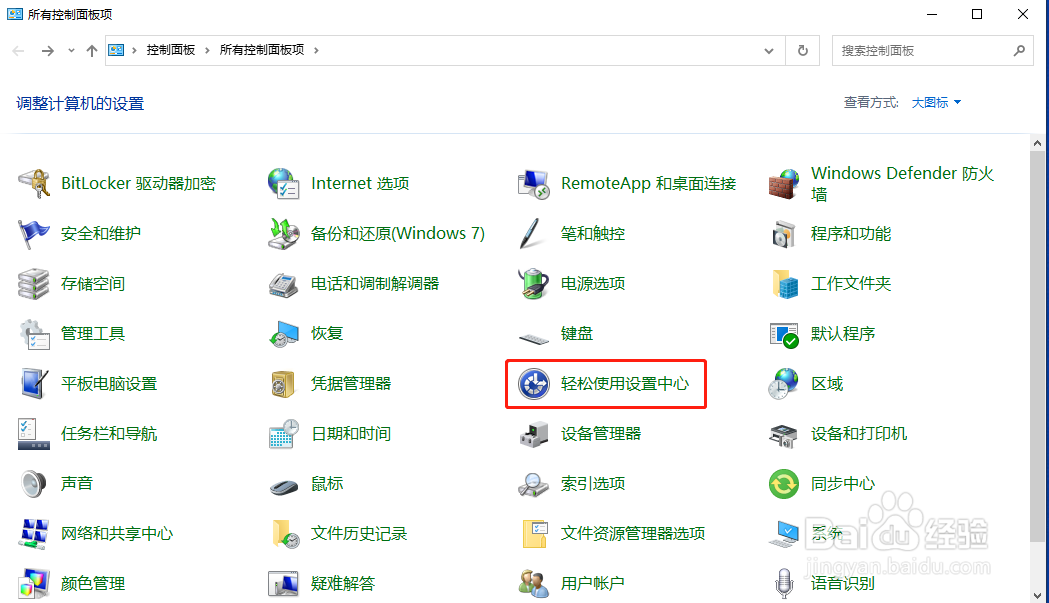Refresh the control panel view
This screenshot has width=1049, height=603.
[x=803, y=51]
